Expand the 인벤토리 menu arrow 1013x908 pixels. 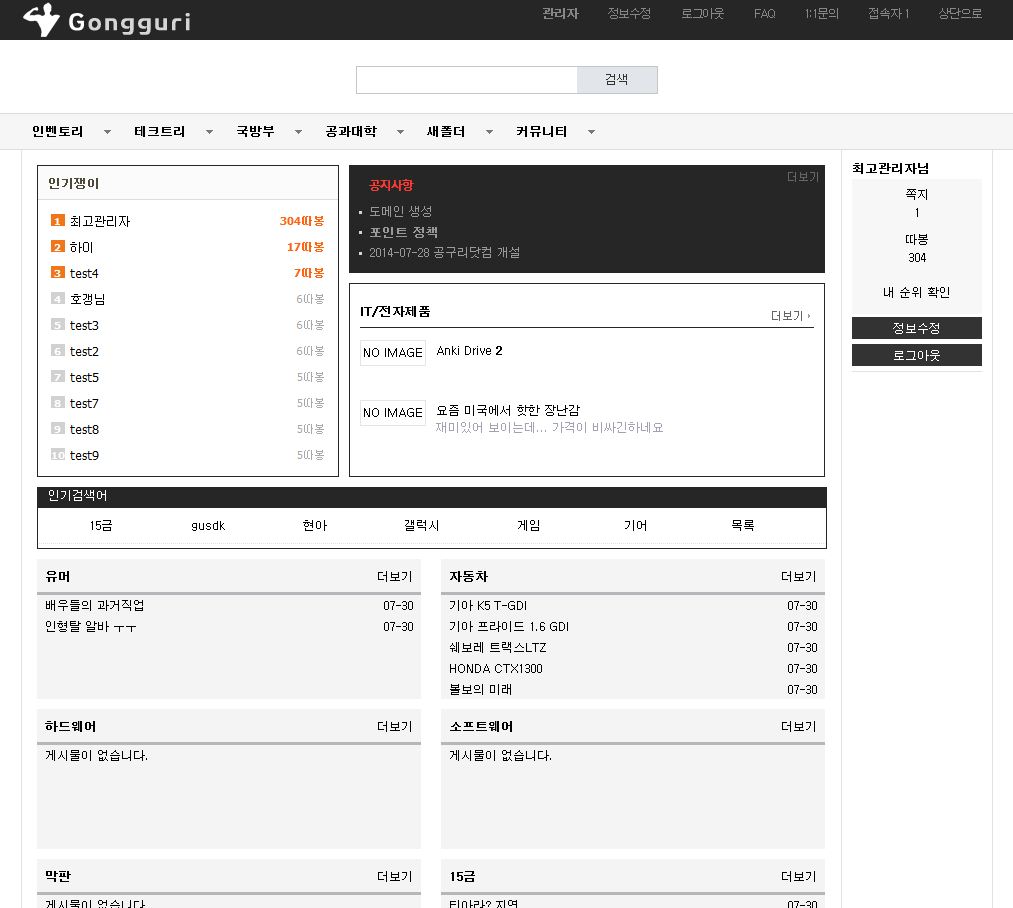click(x=108, y=132)
